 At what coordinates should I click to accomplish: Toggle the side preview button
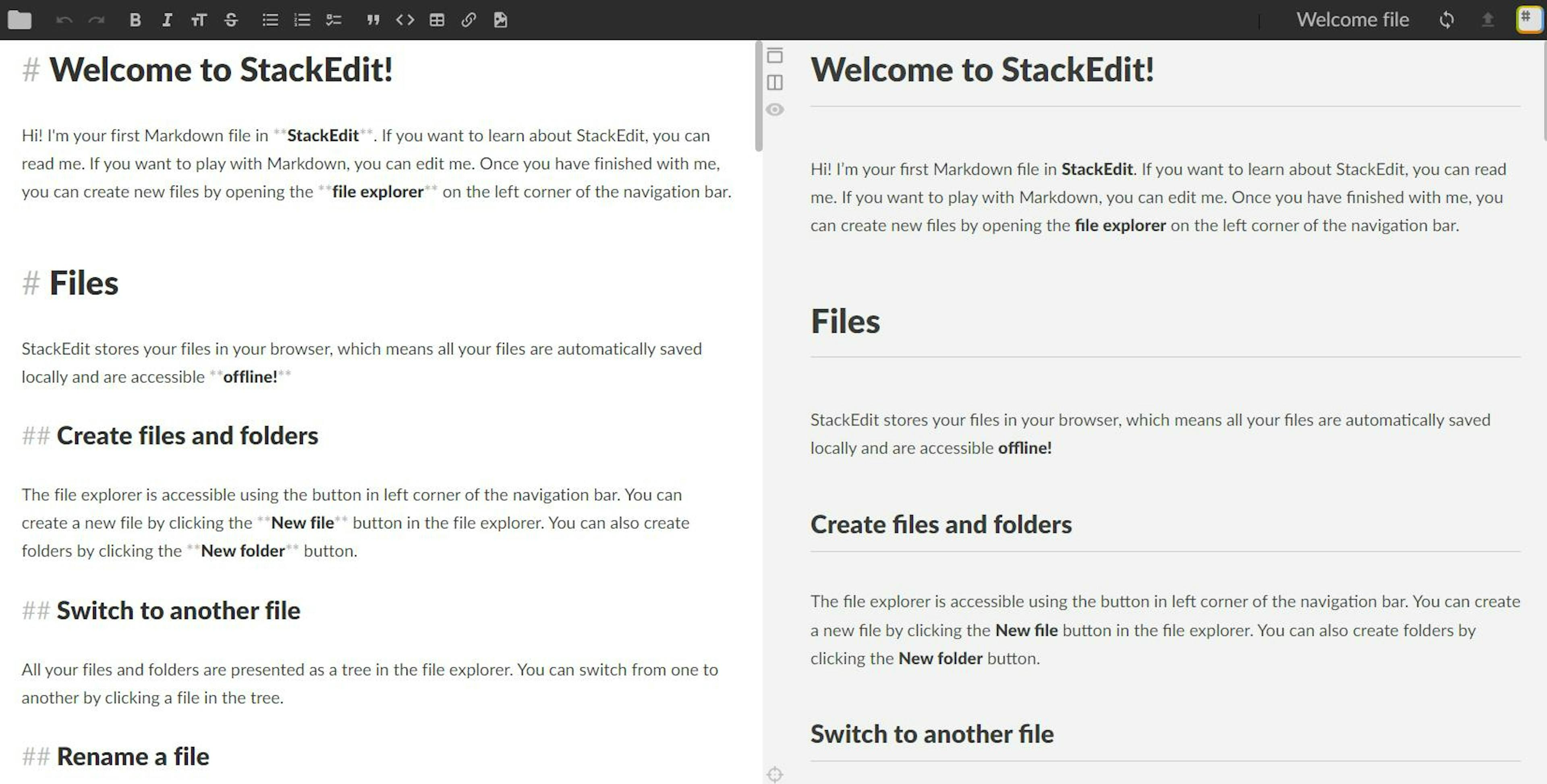coord(775,82)
